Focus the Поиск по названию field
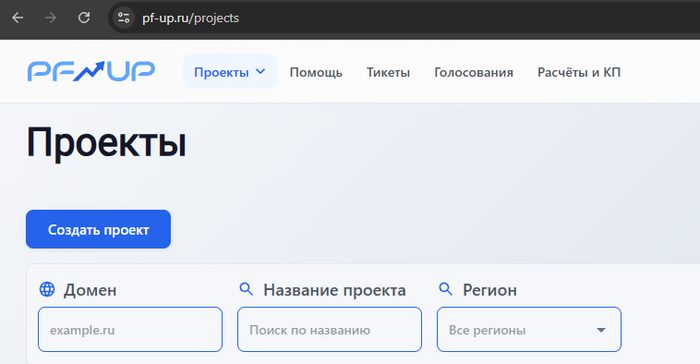This screenshot has width=700, height=364. click(329, 330)
